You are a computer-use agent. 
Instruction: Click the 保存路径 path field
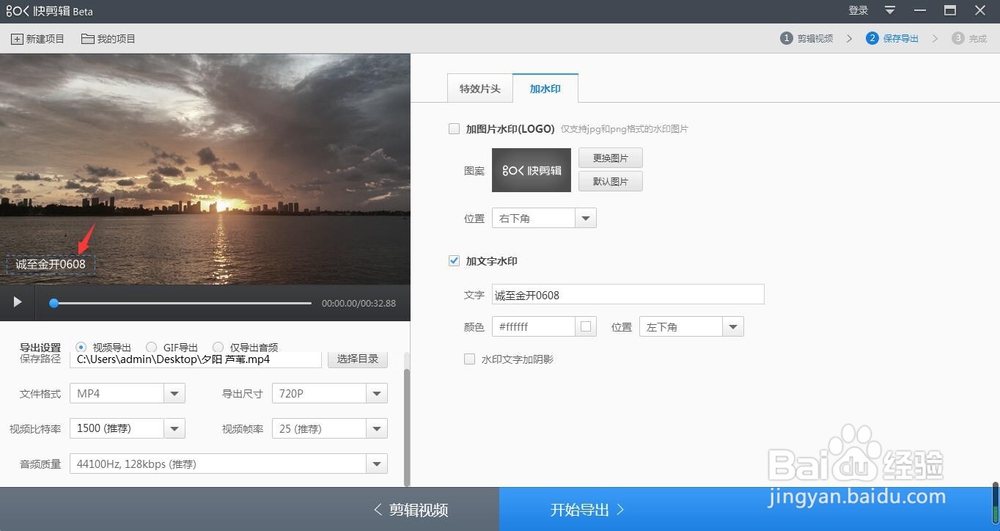tap(195, 359)
